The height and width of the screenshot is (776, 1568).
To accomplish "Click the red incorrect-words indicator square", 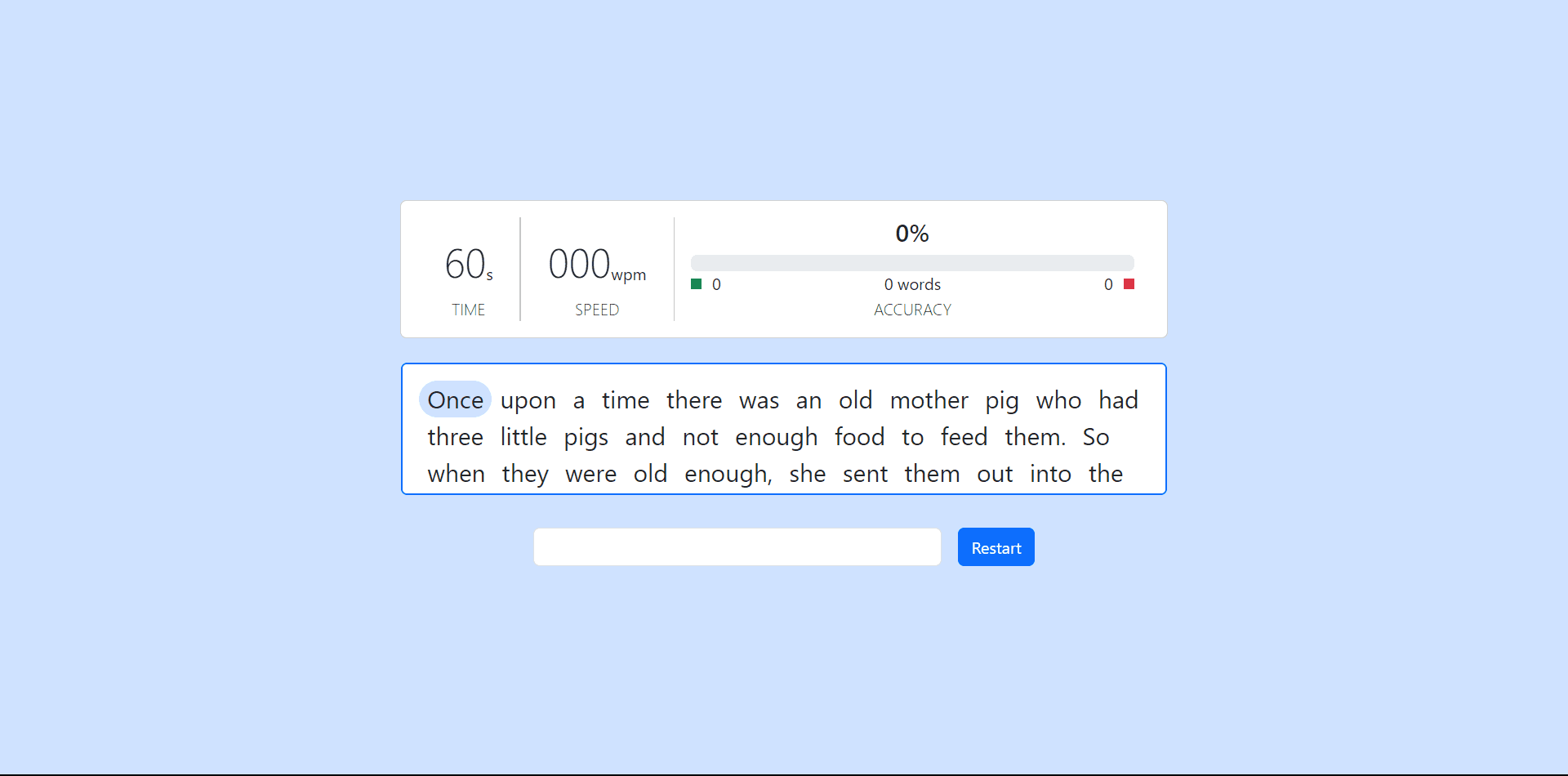I will pyautogui.click(x=1129, y=284).
